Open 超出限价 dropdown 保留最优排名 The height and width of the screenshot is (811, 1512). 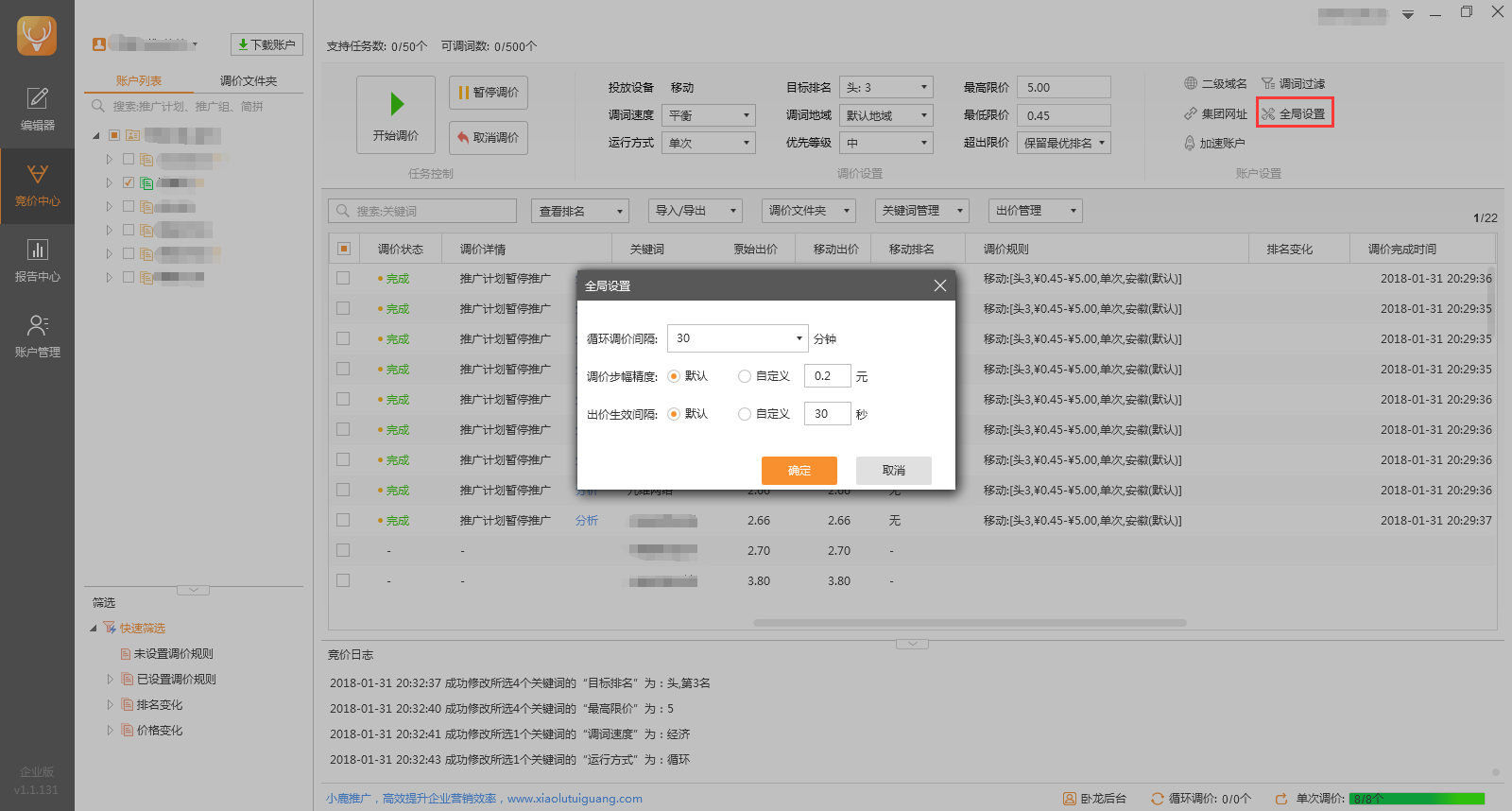point(1064,143)
